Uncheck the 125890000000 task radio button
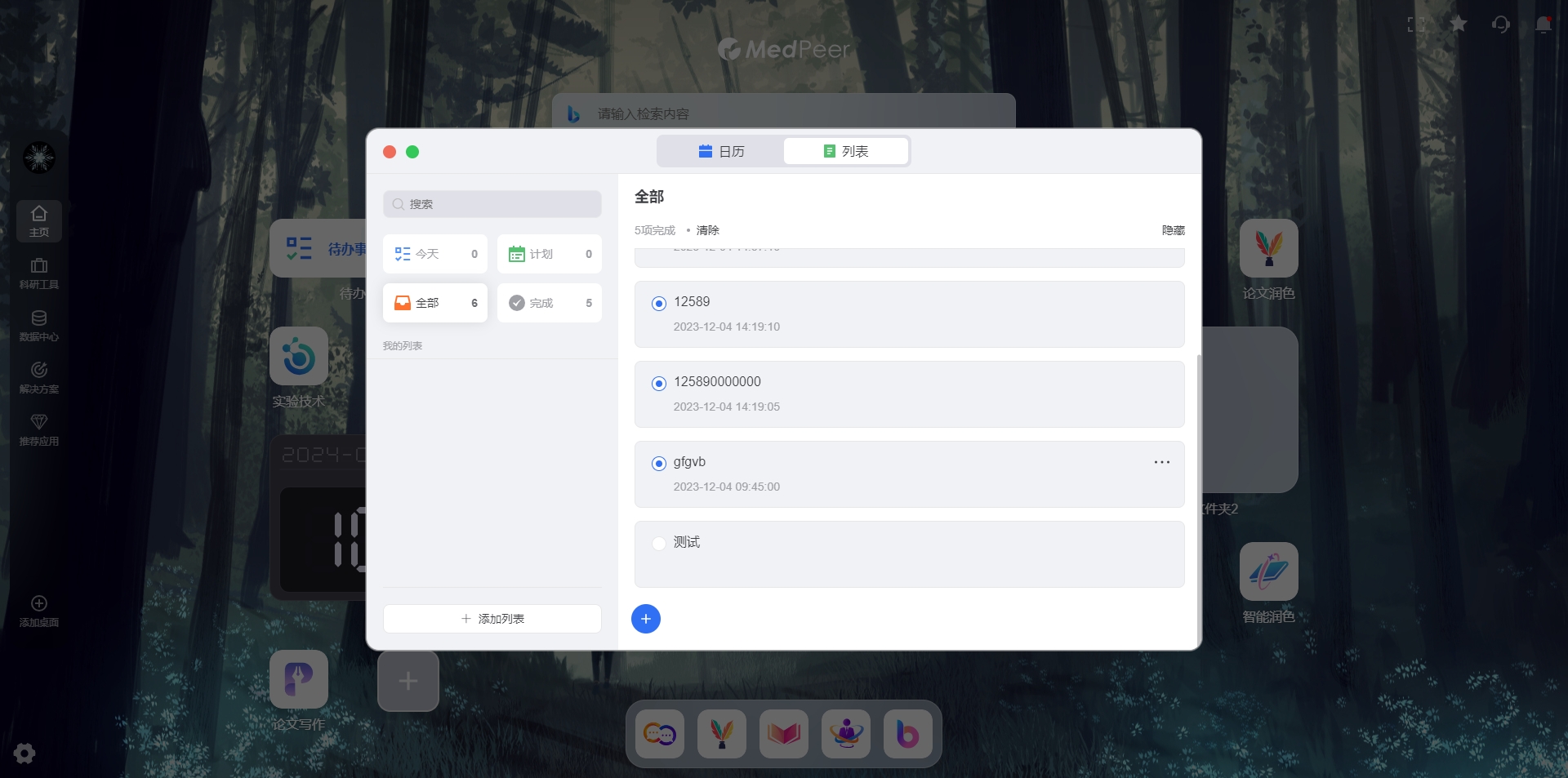This screenshot has height=778, width=1568. pos(659,384)
